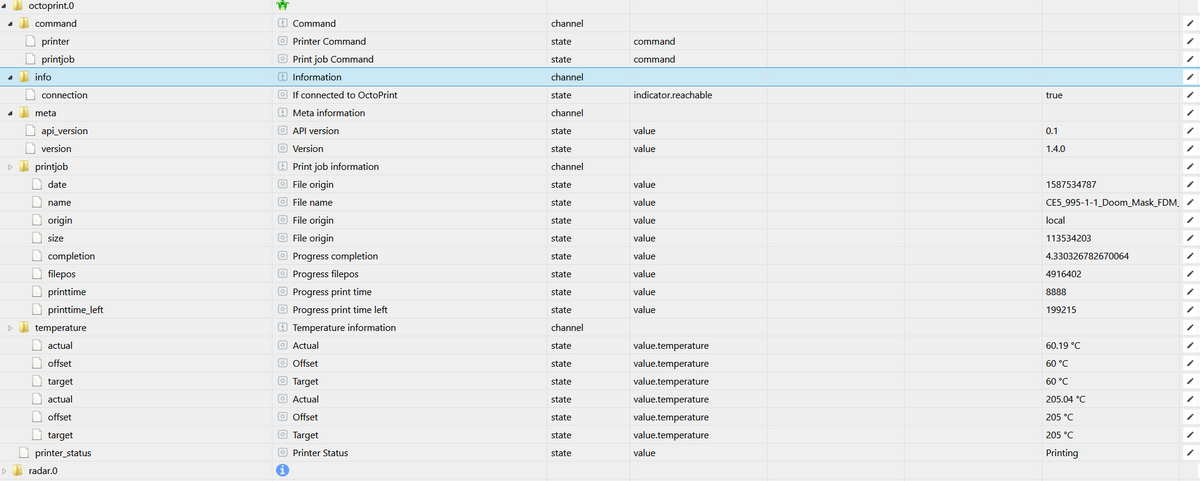Click the state icon beside Printer Status
Screen dimensions: 1200x481
click(x=283, y=453)
